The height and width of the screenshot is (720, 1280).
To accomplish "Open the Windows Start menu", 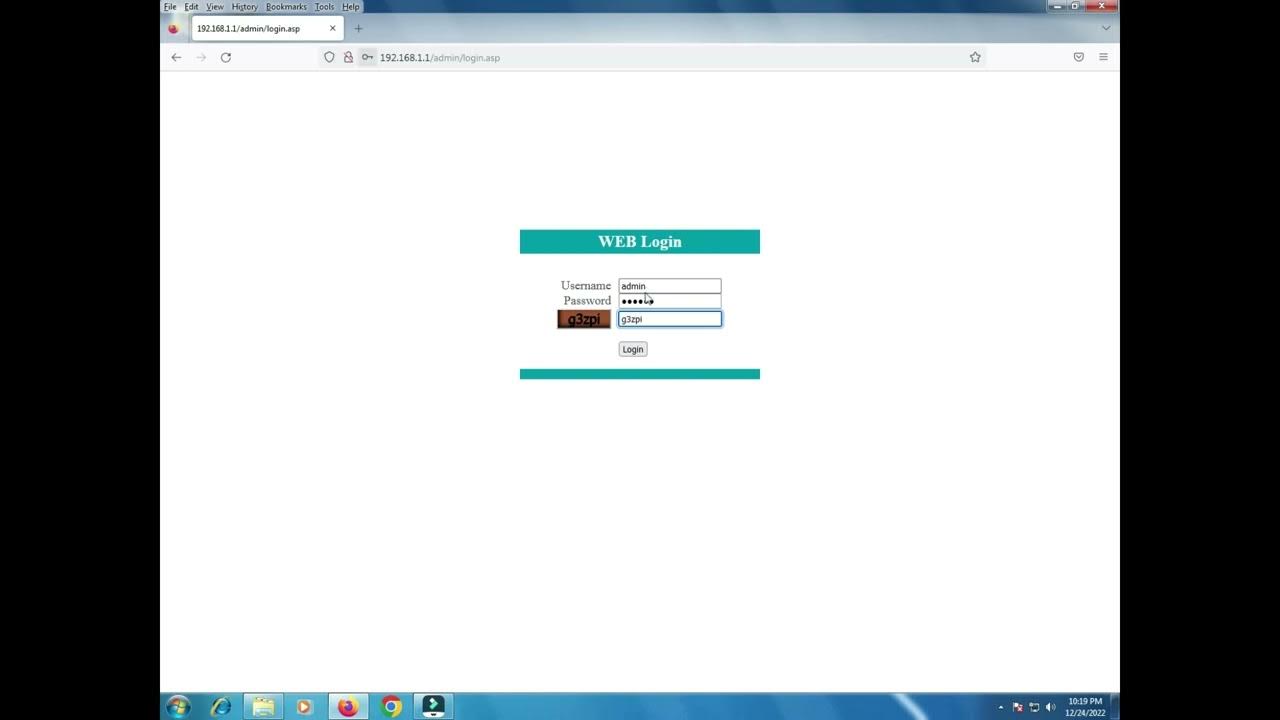I will (179, 707).
